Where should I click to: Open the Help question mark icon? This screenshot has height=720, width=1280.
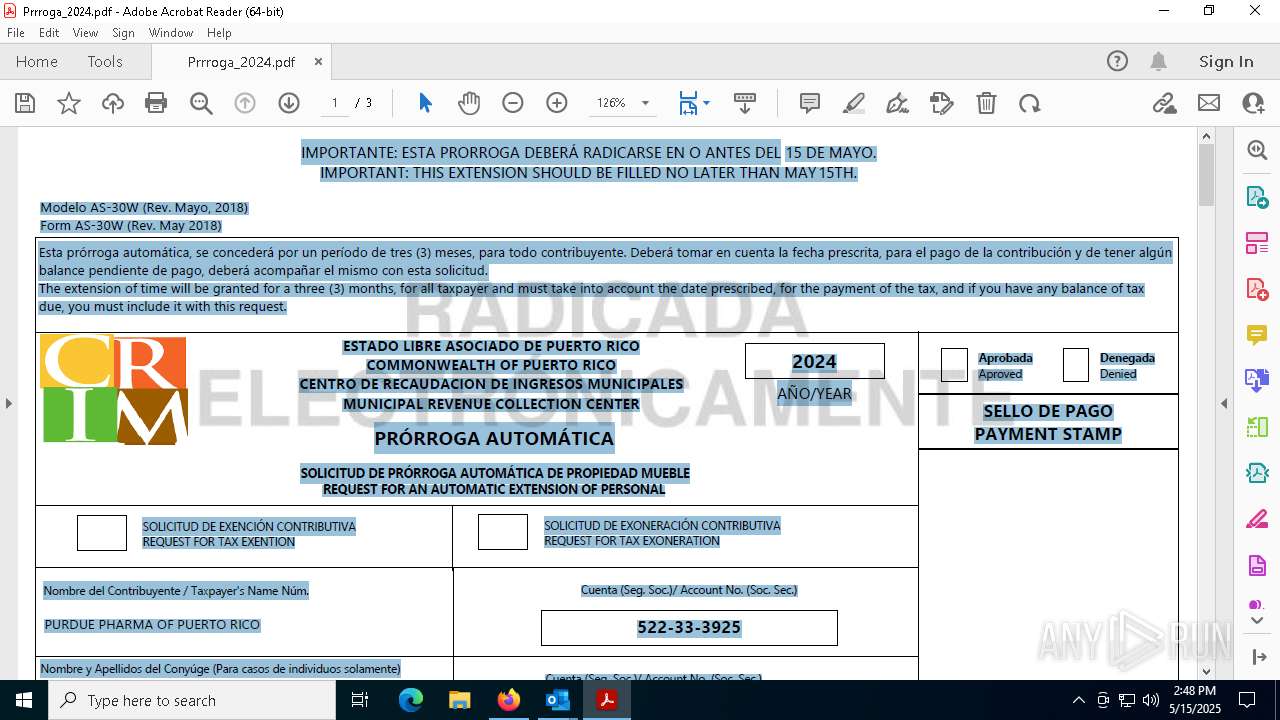click(1117, 61)
